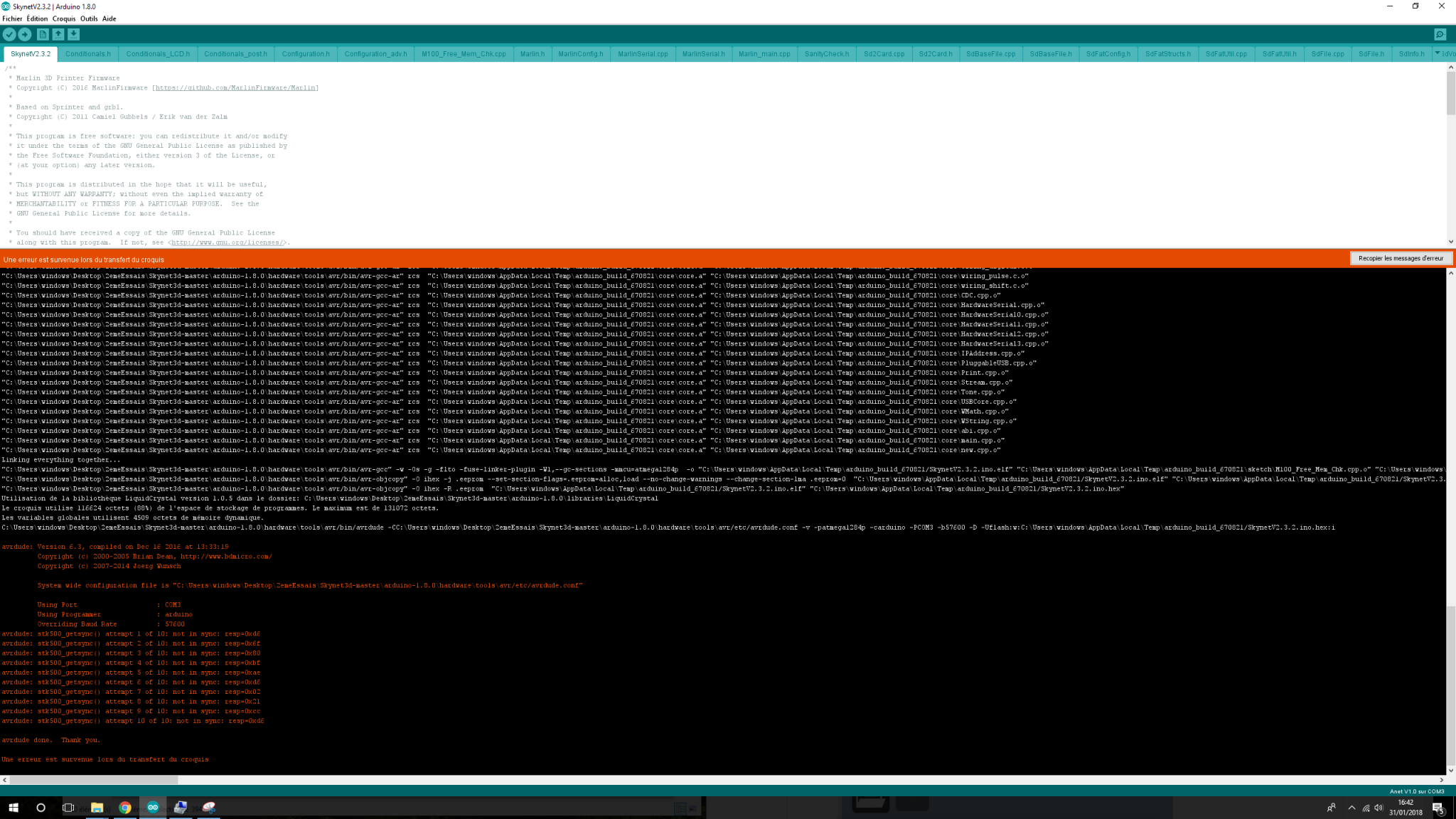Open the Serial Monitor magnifier icon
Viewport: 1456px width, 819px height.
coord(1440,34)
